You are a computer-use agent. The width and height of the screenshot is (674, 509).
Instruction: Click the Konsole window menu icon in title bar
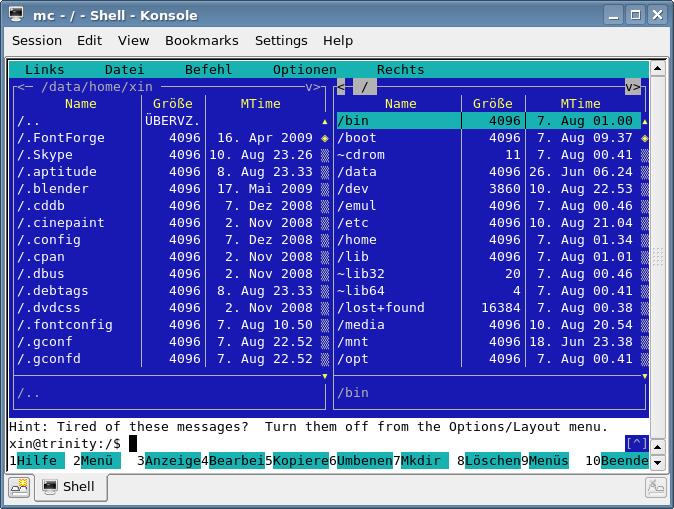pos(17,15)
